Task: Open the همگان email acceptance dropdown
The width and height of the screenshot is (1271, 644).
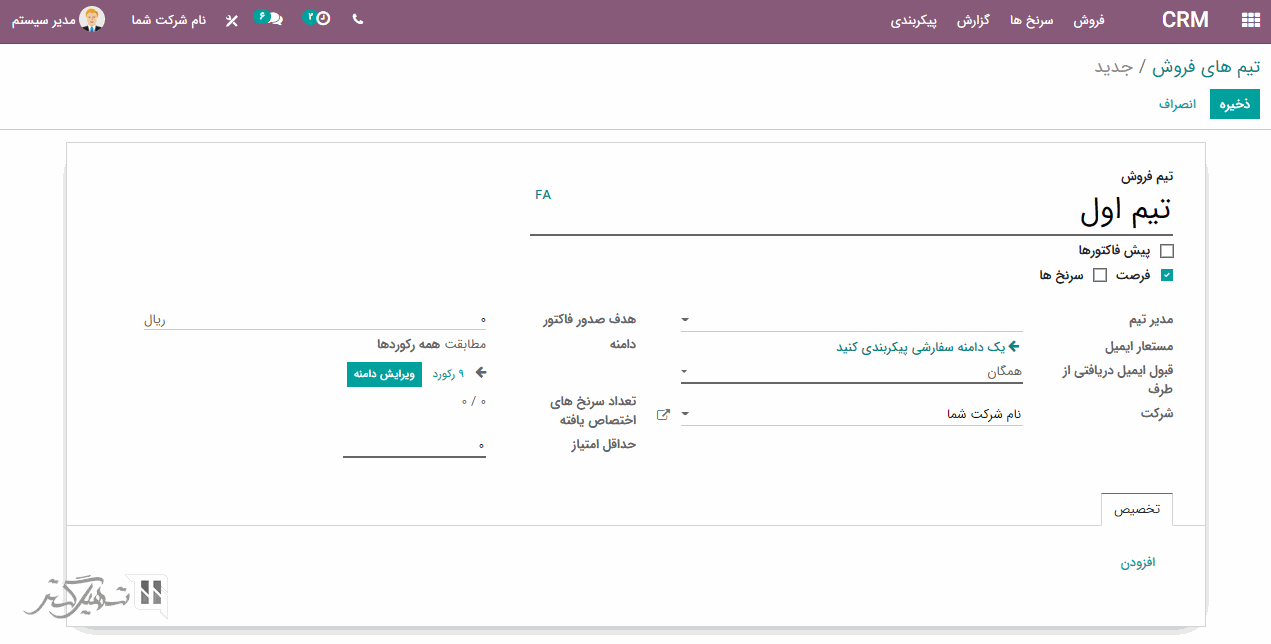Action: click(684, 370)
